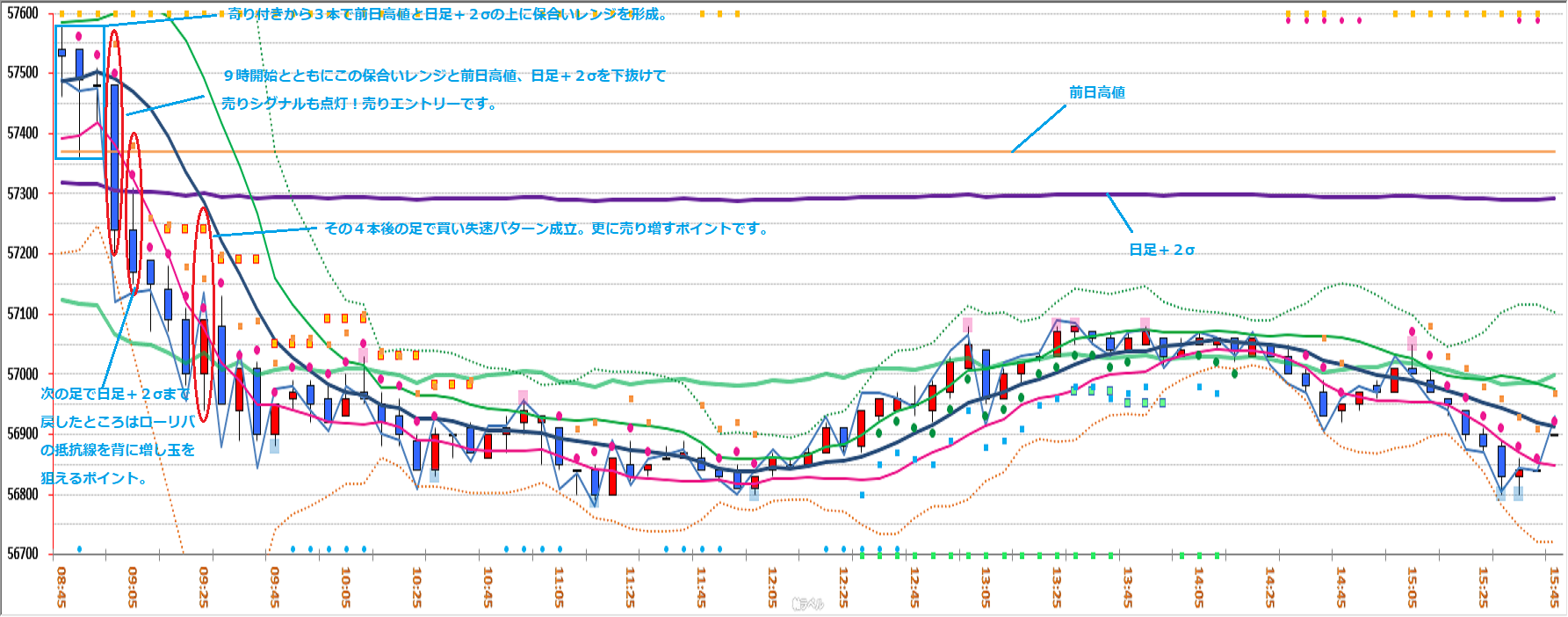This screenshot has height=617, width=1568.
Task: Click the 56700 price label at bottom
Action: click(23, 554)
